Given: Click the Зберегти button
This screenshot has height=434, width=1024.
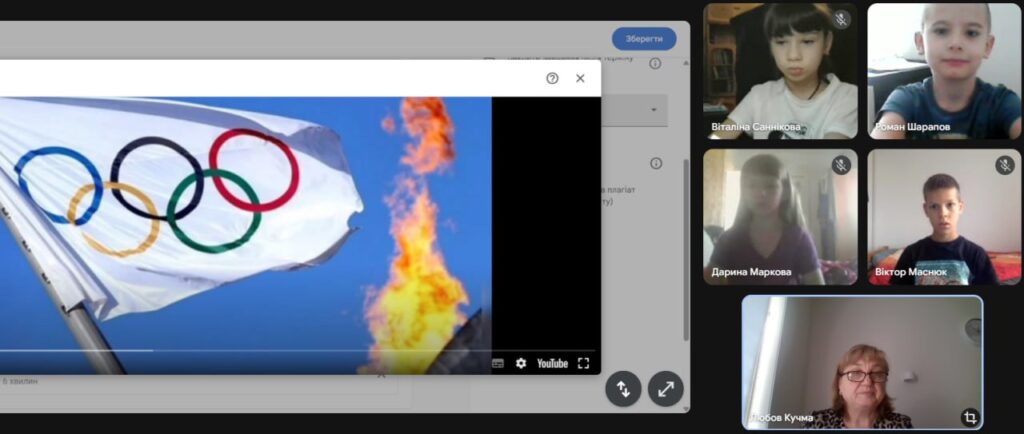Looking at the screenshot, I should tap(644, 39).
